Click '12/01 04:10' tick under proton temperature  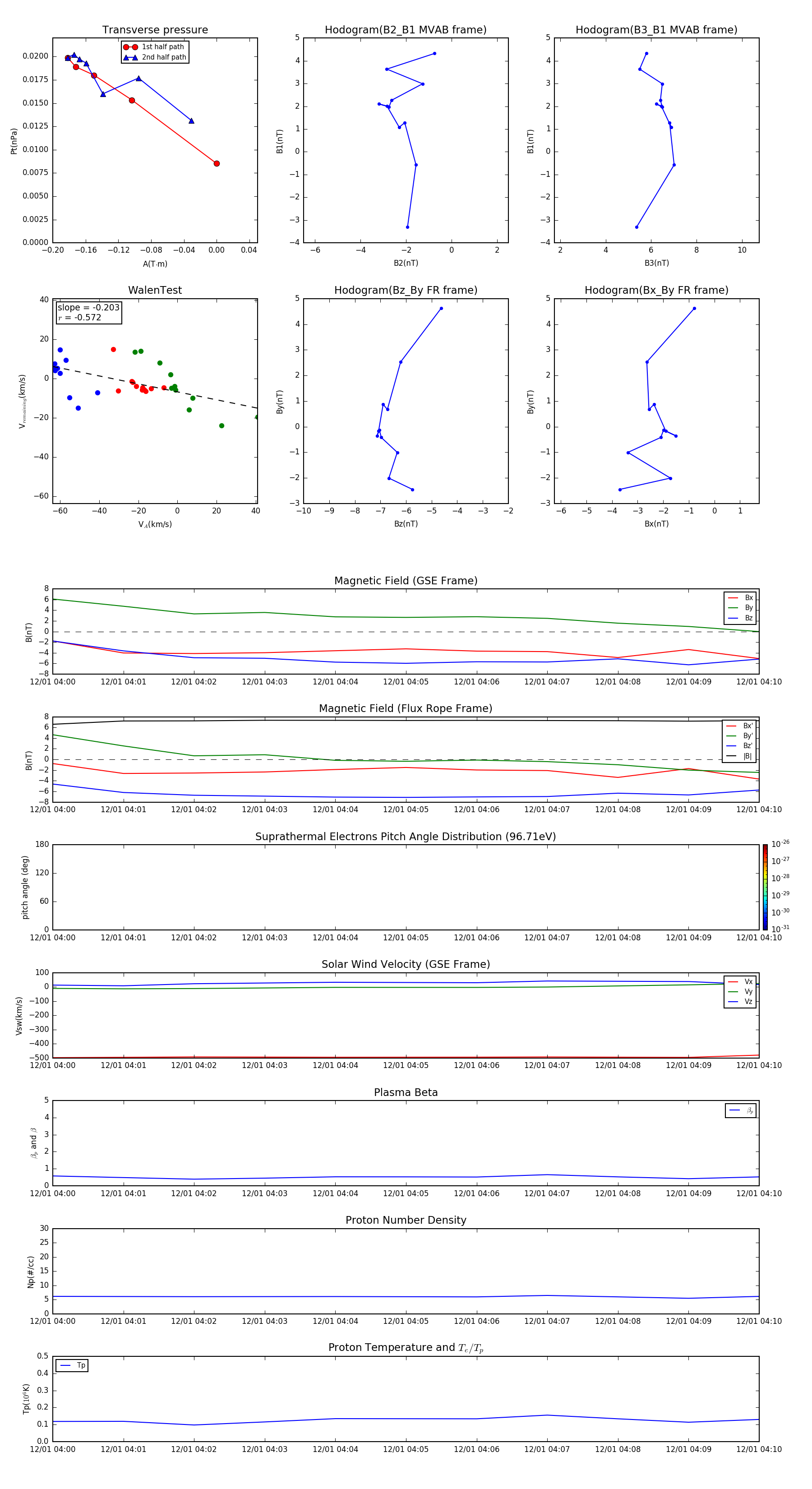coord(759,1449)
